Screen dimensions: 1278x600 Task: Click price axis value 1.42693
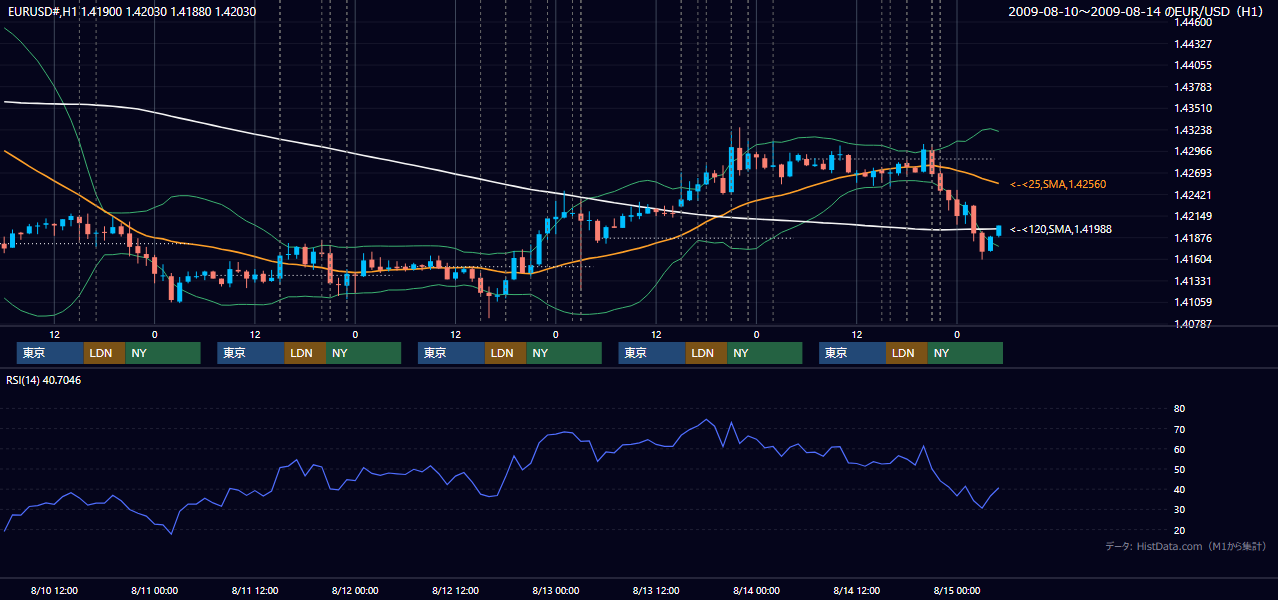coord(1192,173)
